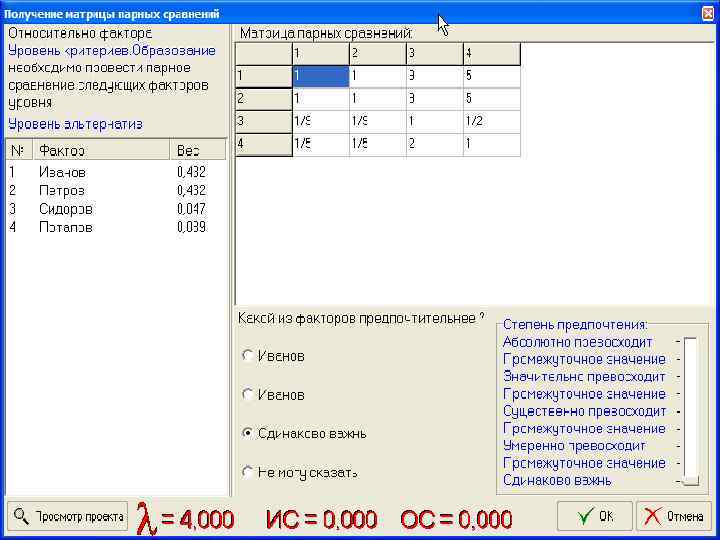This screenshot has width=720, height=540.
Task: Select the Иванов row in factor list
Action: pyautogui.click(x=116, y=172)
